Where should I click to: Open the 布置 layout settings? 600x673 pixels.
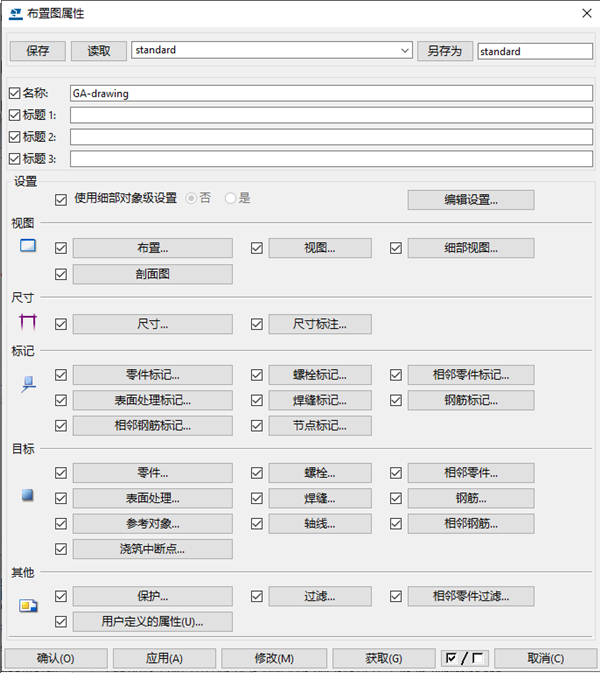coord(153,248)
